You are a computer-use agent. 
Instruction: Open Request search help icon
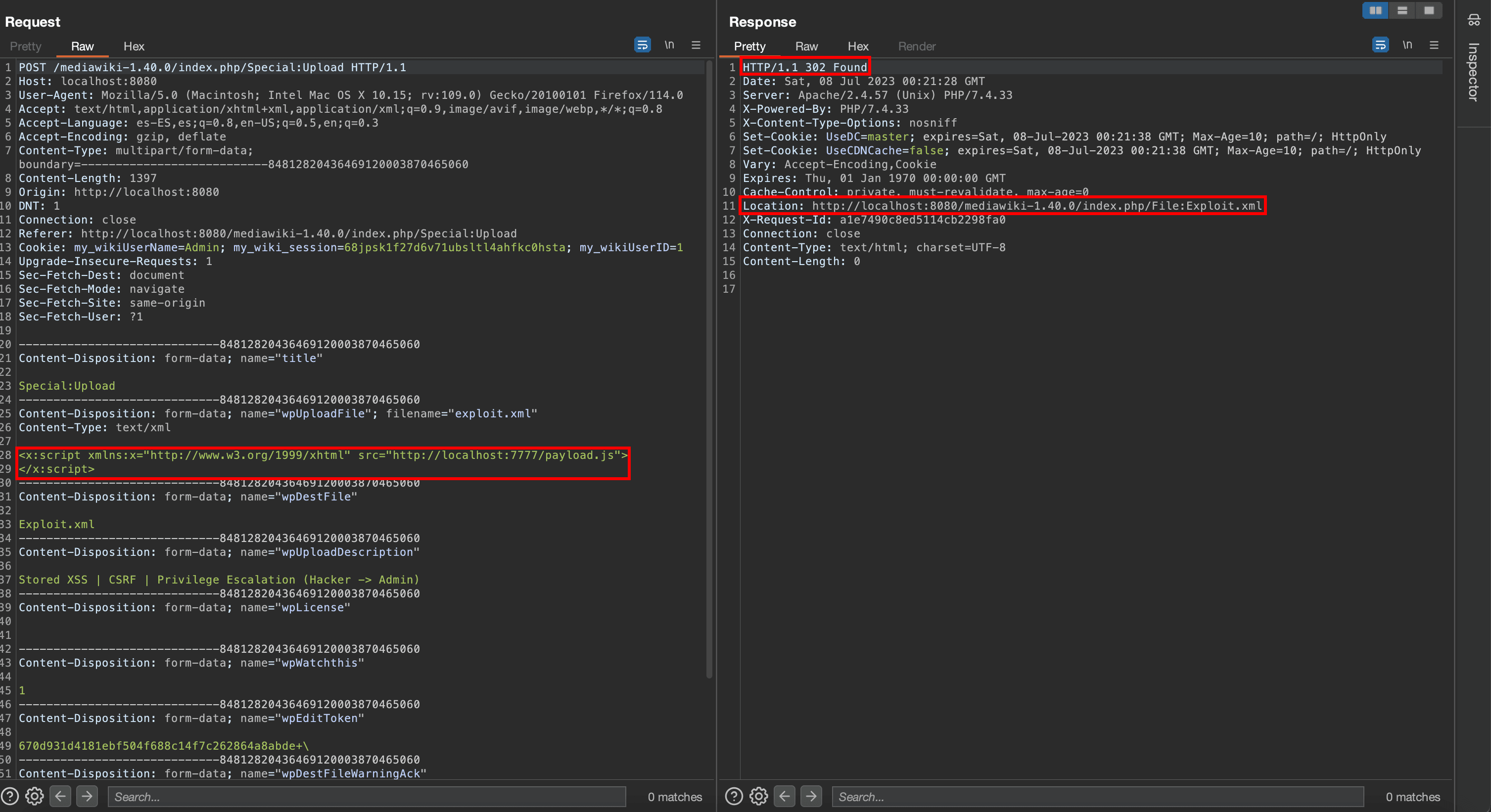(10, 796)
